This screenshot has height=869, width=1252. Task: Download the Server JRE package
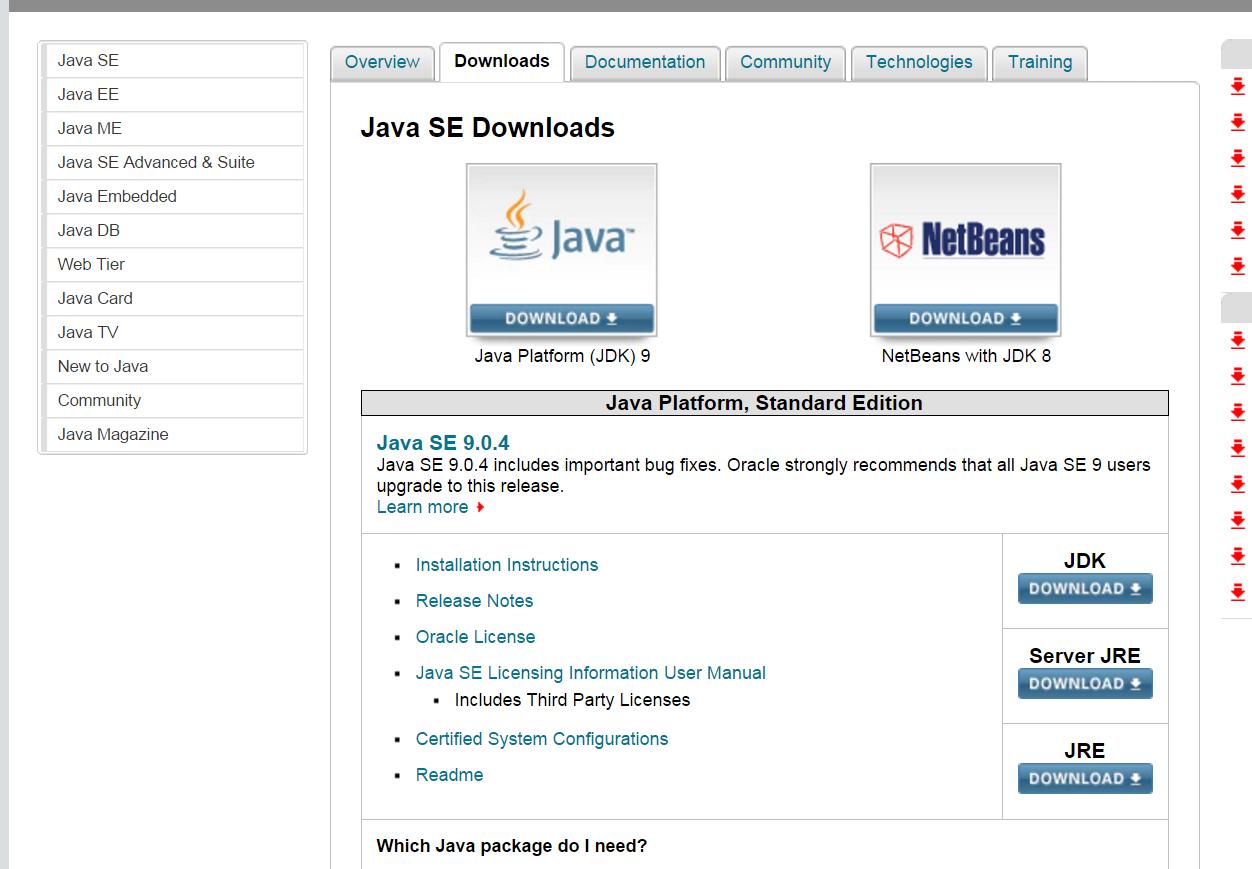[1085, 684]
